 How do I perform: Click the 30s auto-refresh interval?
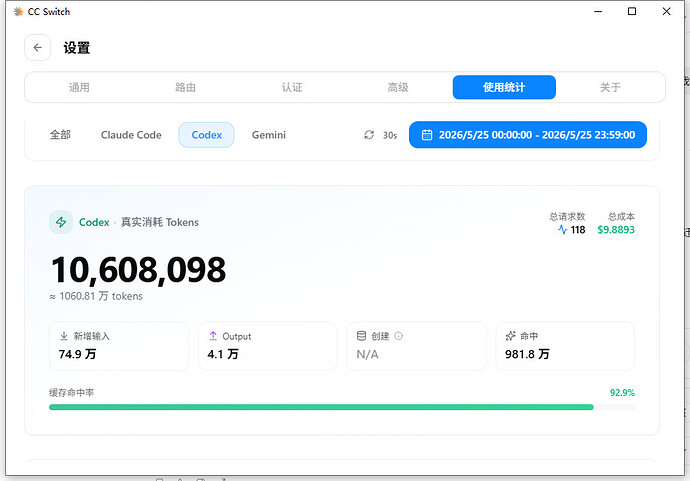pos(390,135)
